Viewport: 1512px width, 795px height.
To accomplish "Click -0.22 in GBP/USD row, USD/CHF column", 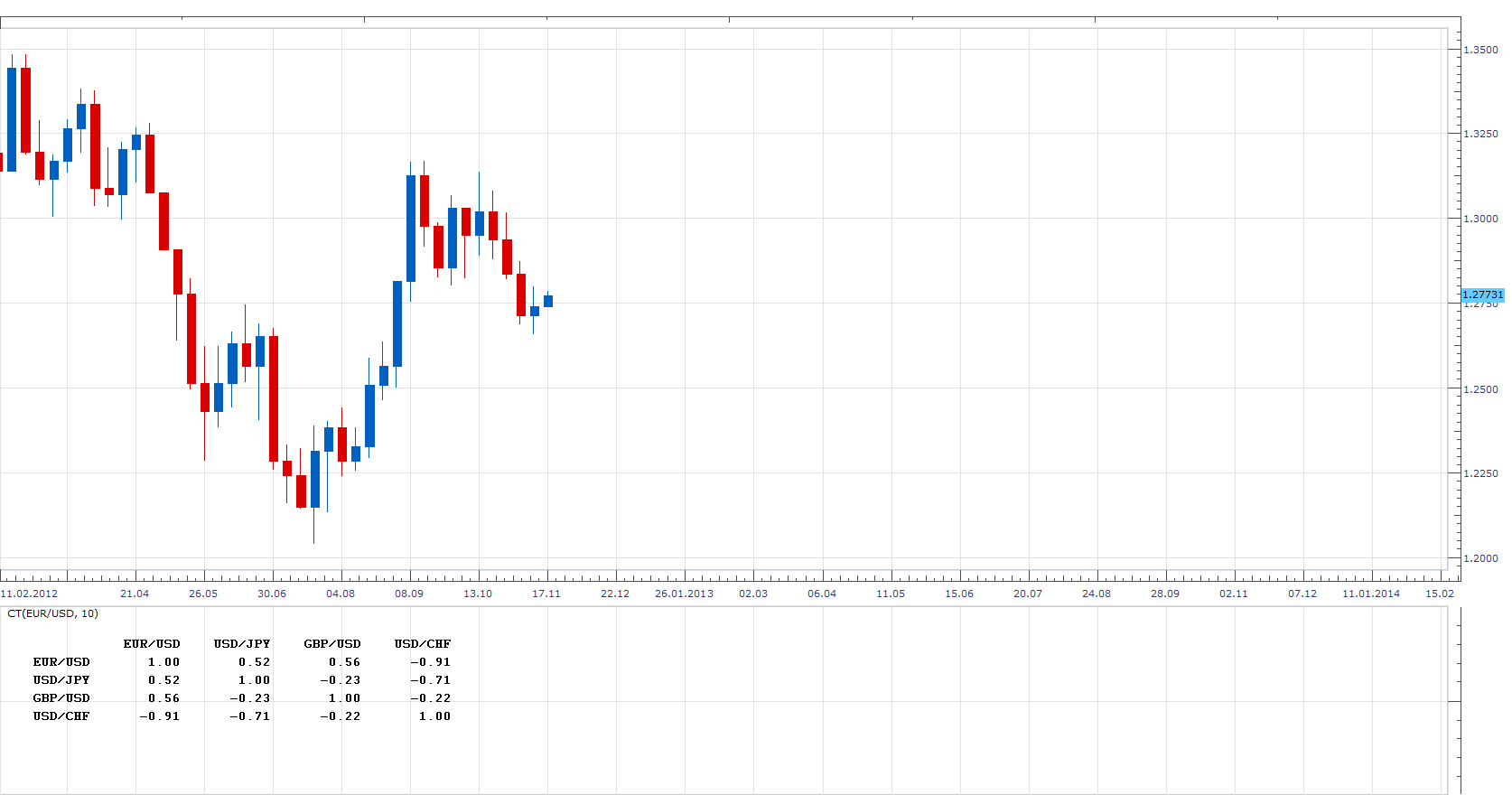I will point(431,698).
